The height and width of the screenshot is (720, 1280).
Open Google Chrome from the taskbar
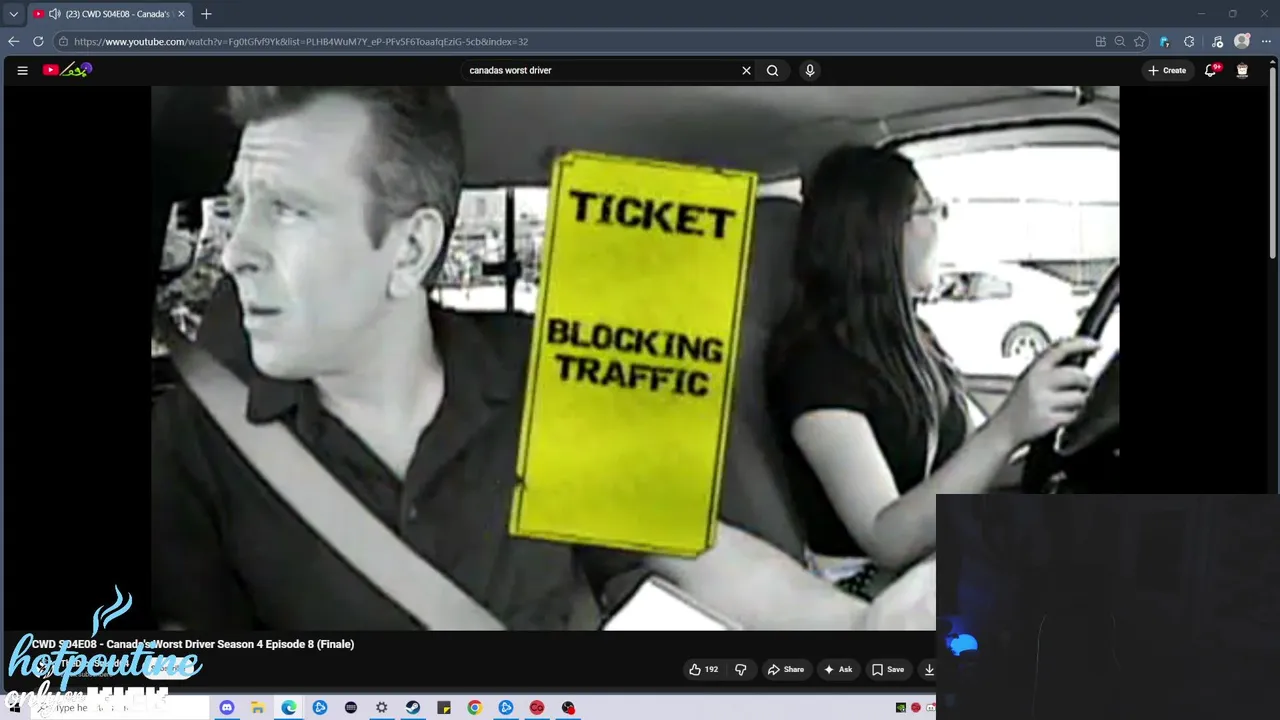475,707
